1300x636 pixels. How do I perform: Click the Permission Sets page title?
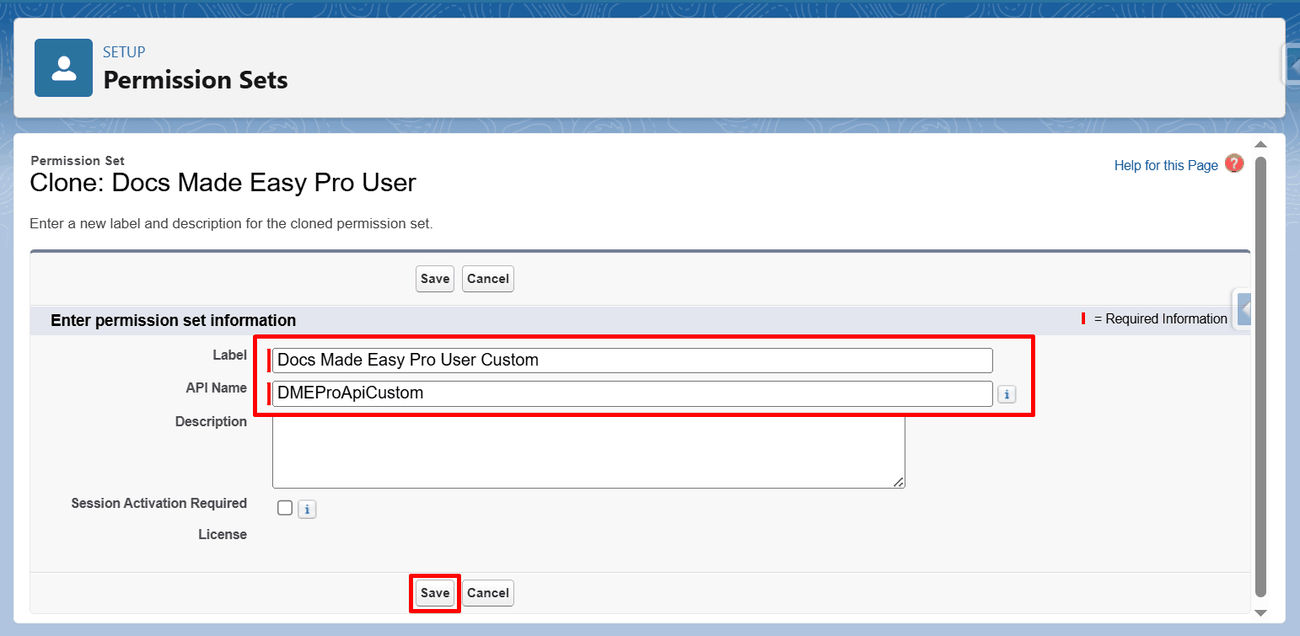(196, 80)
